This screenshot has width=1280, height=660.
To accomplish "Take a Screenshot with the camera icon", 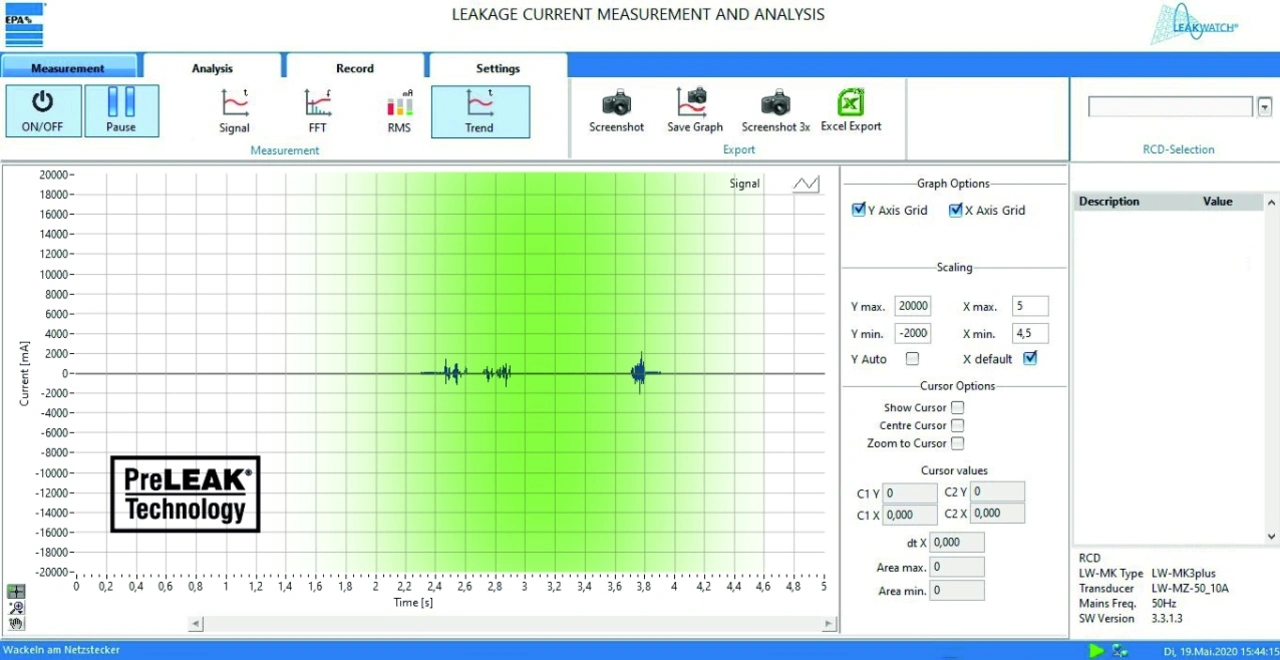I will click(616, 102).
